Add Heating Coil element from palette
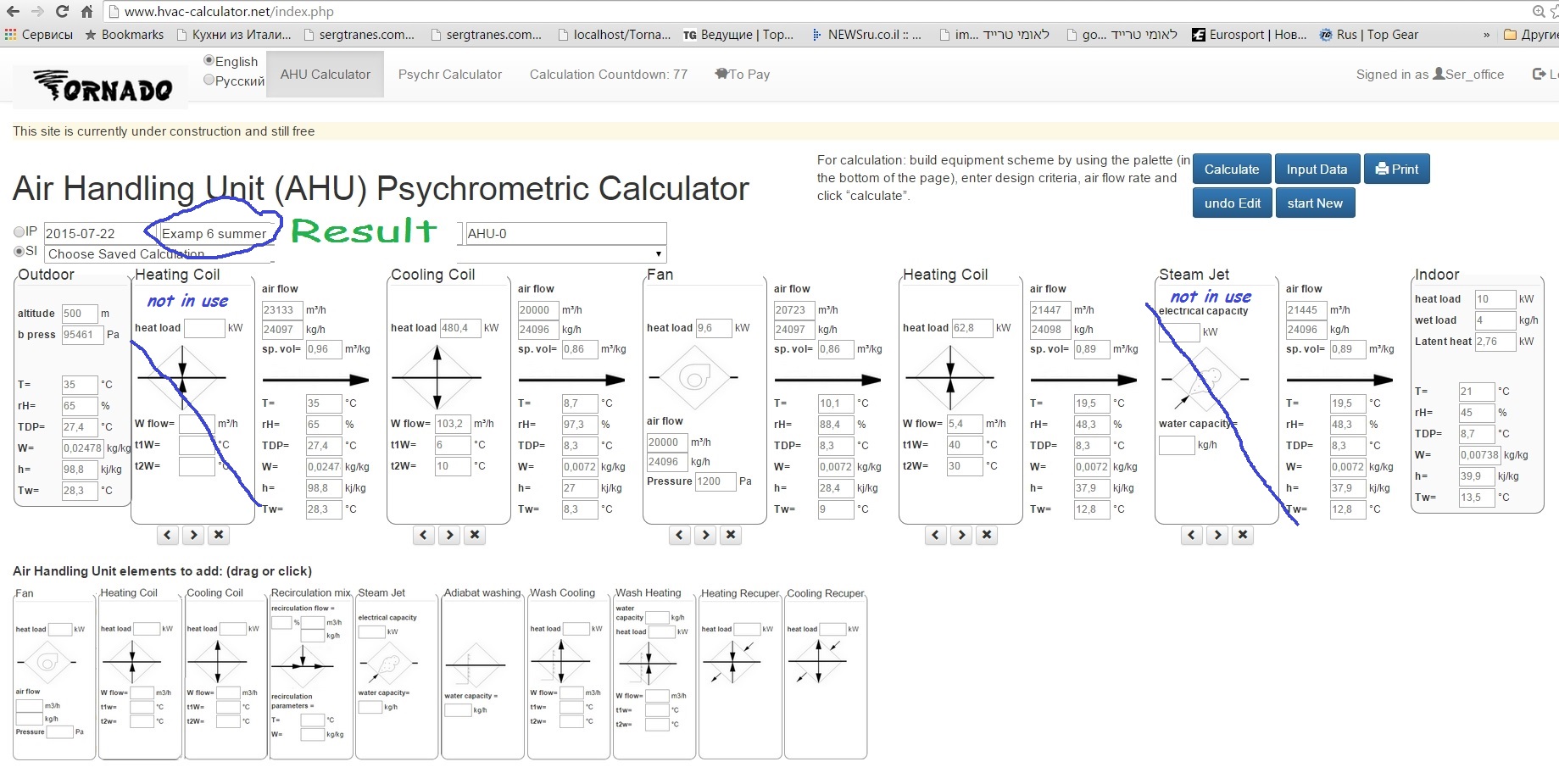Image resolution: width=1559 pixels, height=784 pixels. click(140, 674)
